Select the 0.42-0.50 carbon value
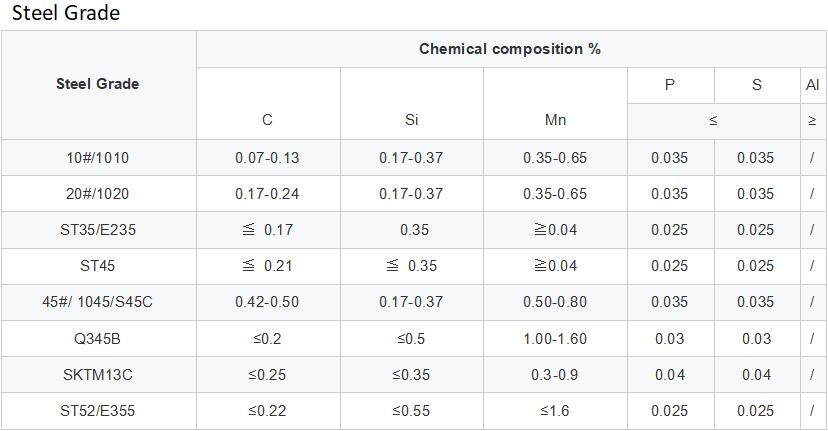Image resolution: width=828 pixels, height=431 pixels. point(267,302)
